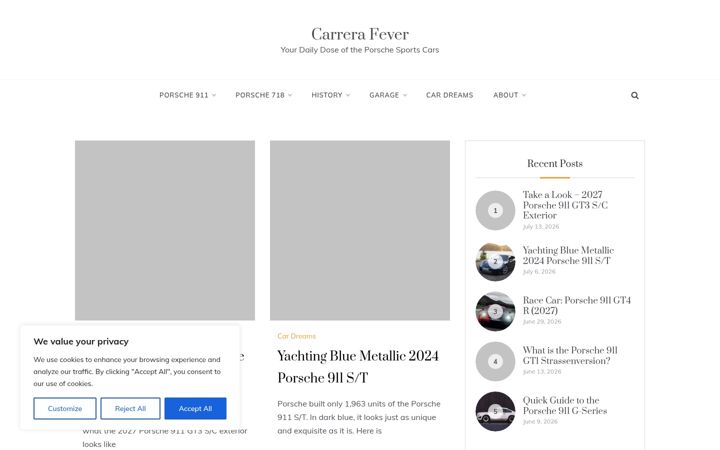Open the GARAGE menu item
The image size is (720, 450).
pyautogui.click(x=384, y=95)
